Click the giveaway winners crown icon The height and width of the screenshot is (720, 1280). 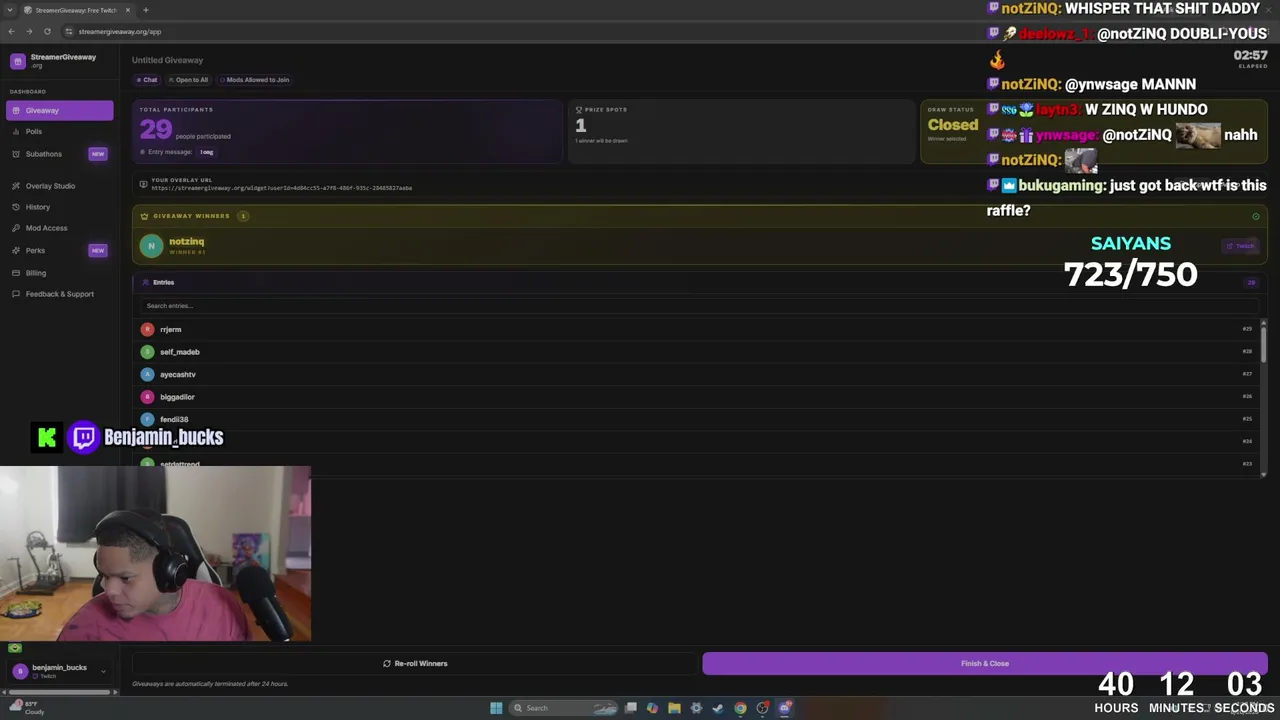coord(144,216)
